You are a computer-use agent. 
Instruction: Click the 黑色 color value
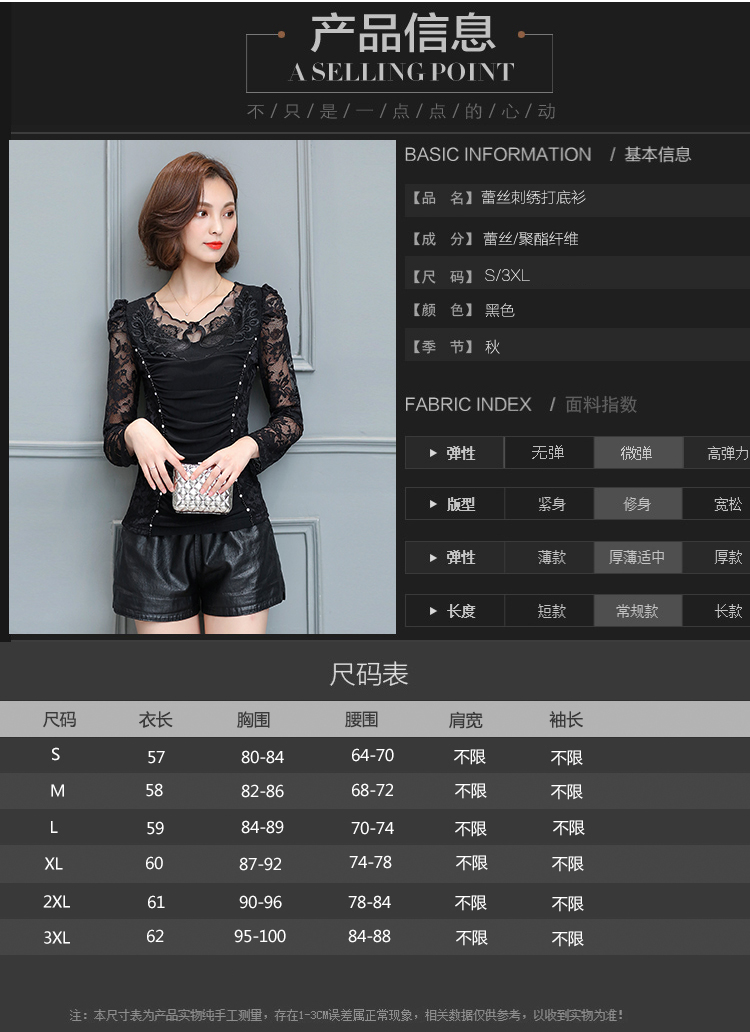[499, 311]
